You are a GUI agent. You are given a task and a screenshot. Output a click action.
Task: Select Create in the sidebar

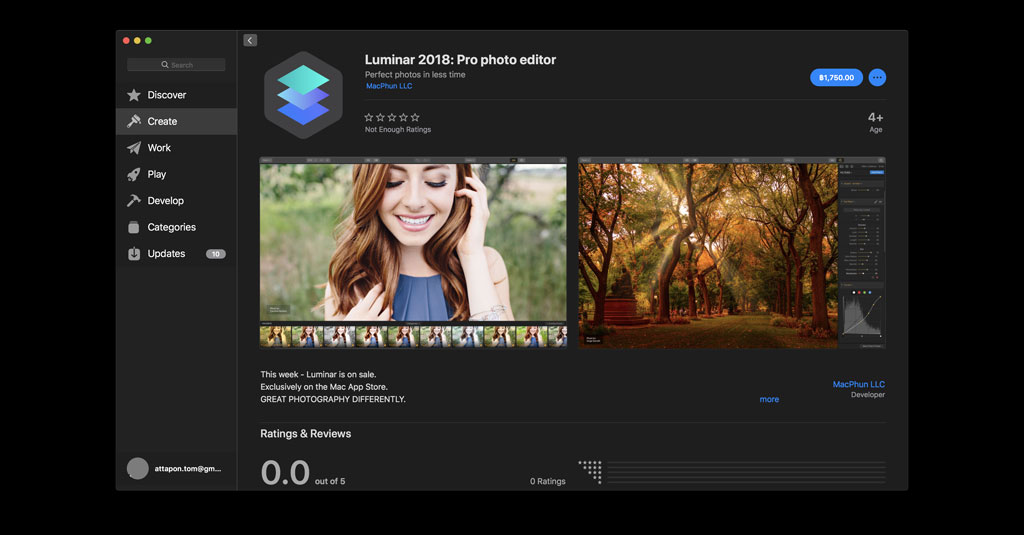[x=176, y=122]
